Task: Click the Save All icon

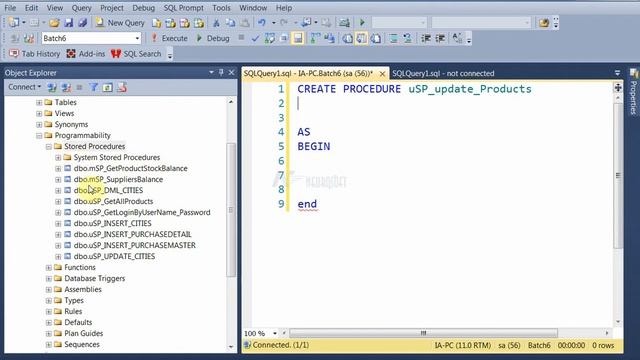Action: [83, 23]
